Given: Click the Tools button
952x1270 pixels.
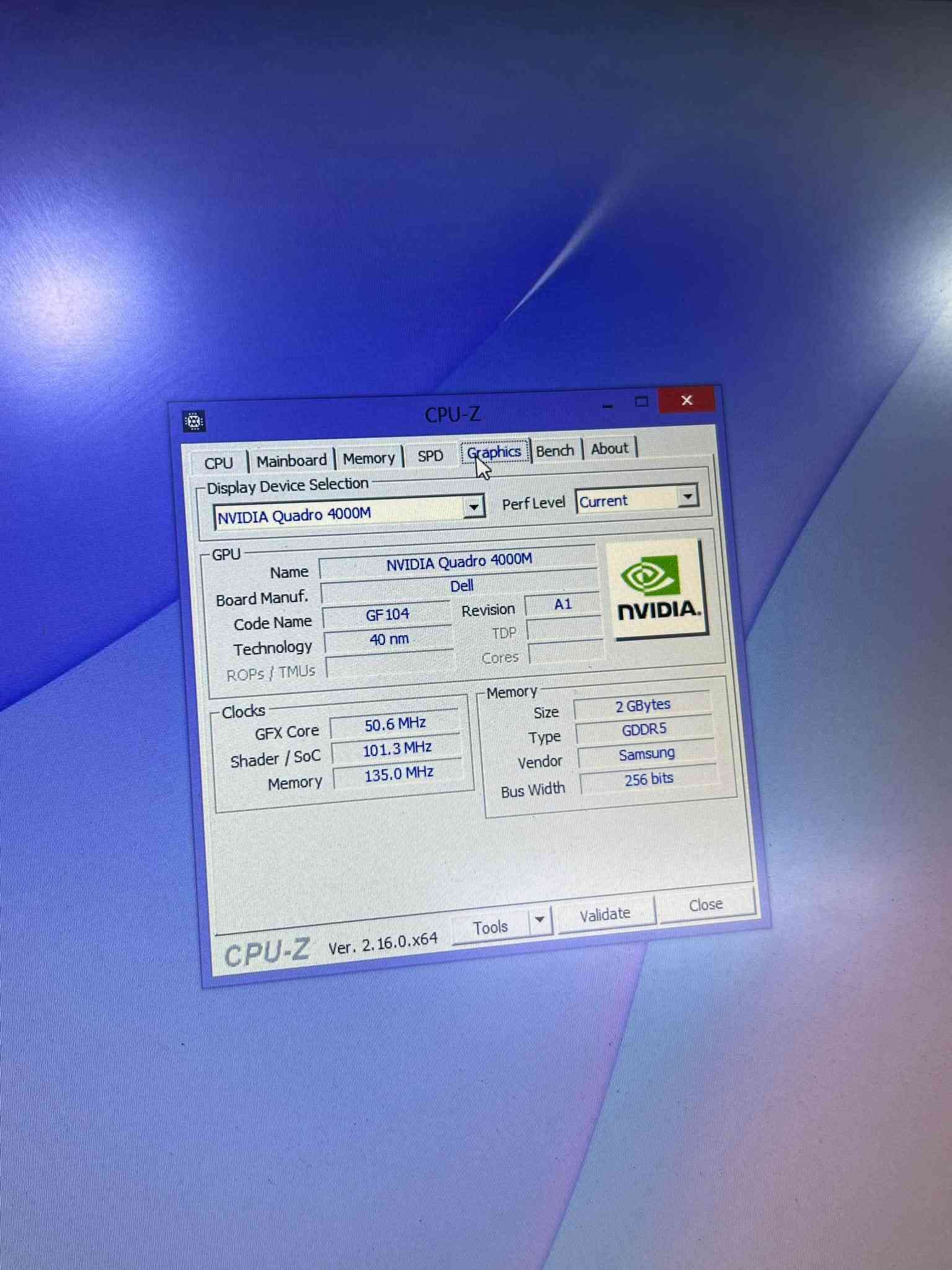Looking at the screenshot, I should point(490,927).
